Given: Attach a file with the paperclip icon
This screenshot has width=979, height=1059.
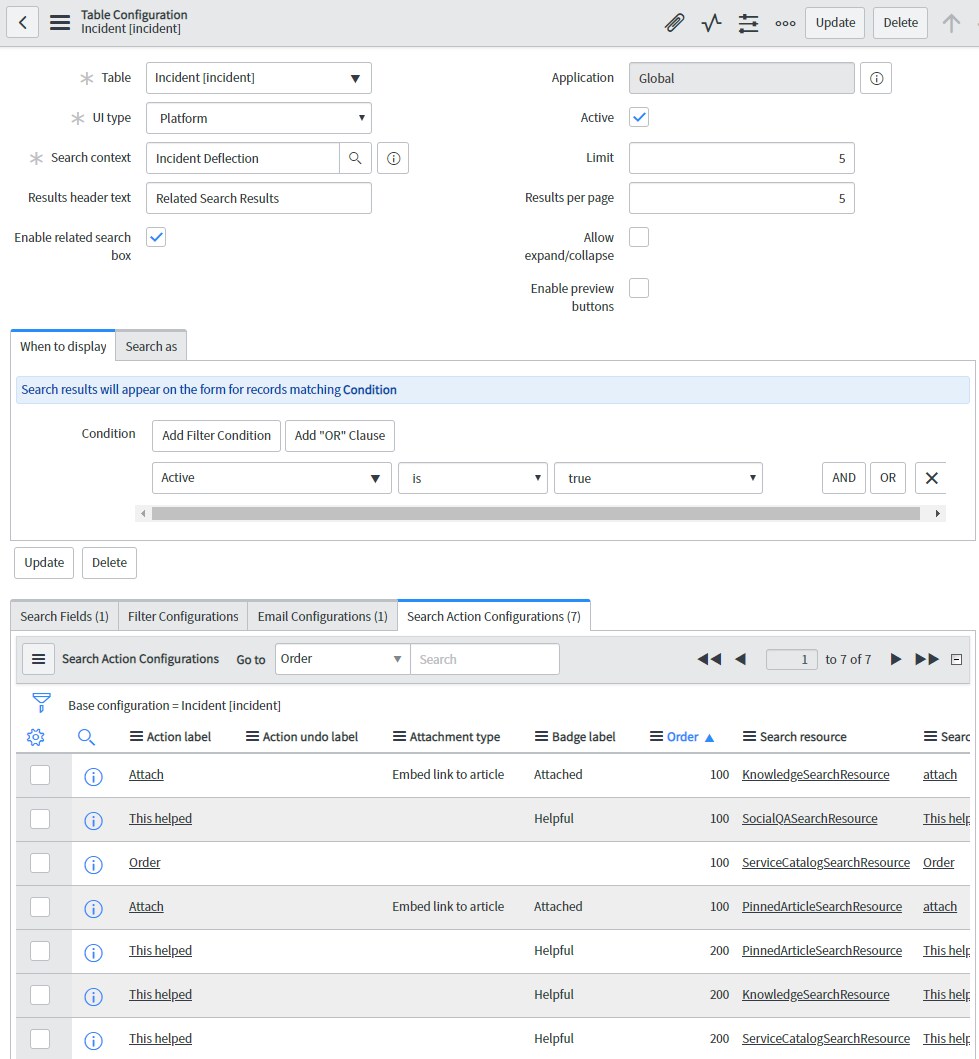Looking at the screenshot, I should pyautogui.click(x=675, y=22).
